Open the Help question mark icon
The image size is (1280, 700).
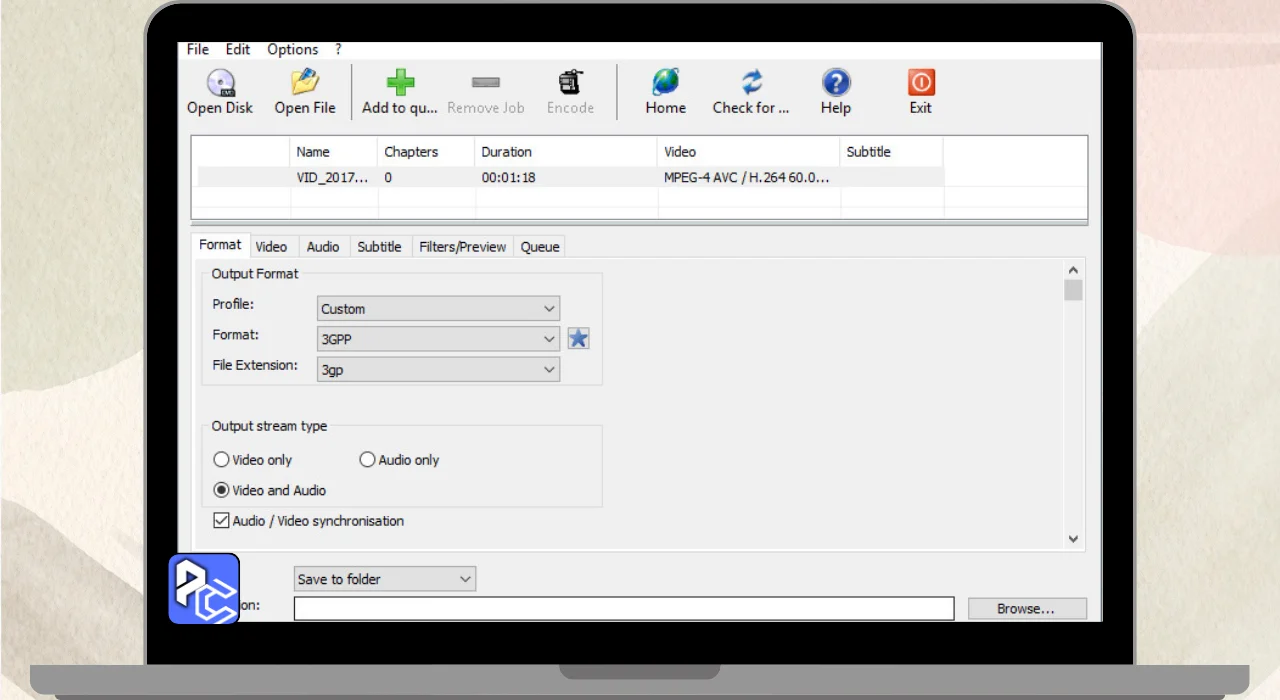pos(835,83)
